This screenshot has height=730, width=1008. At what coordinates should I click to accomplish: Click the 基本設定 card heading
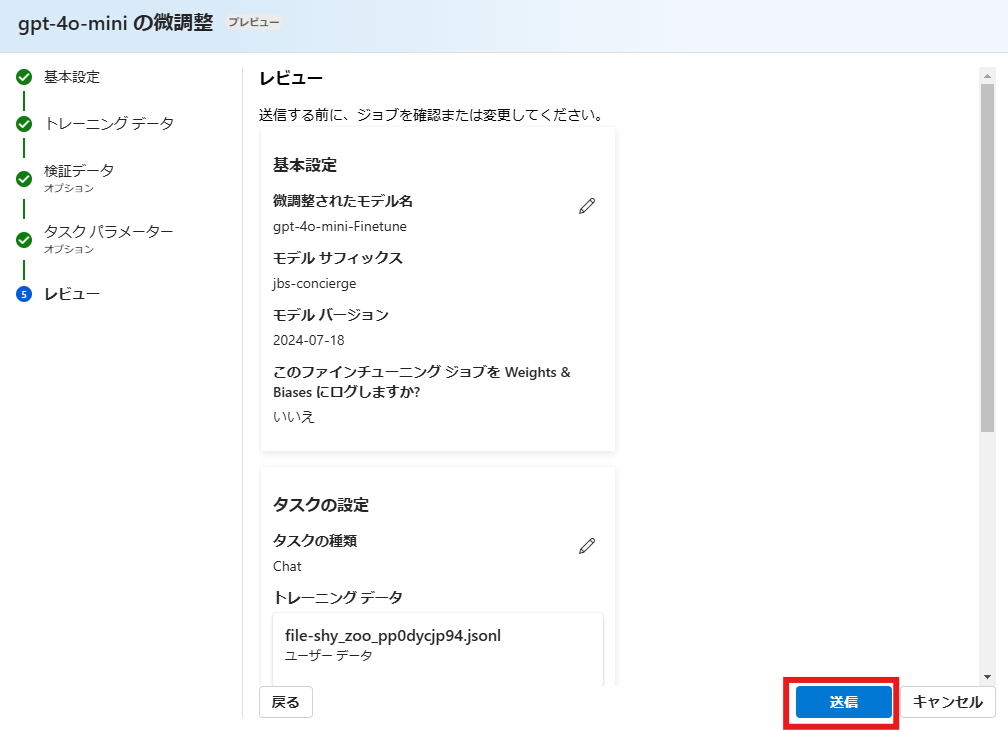click(305, 165)
